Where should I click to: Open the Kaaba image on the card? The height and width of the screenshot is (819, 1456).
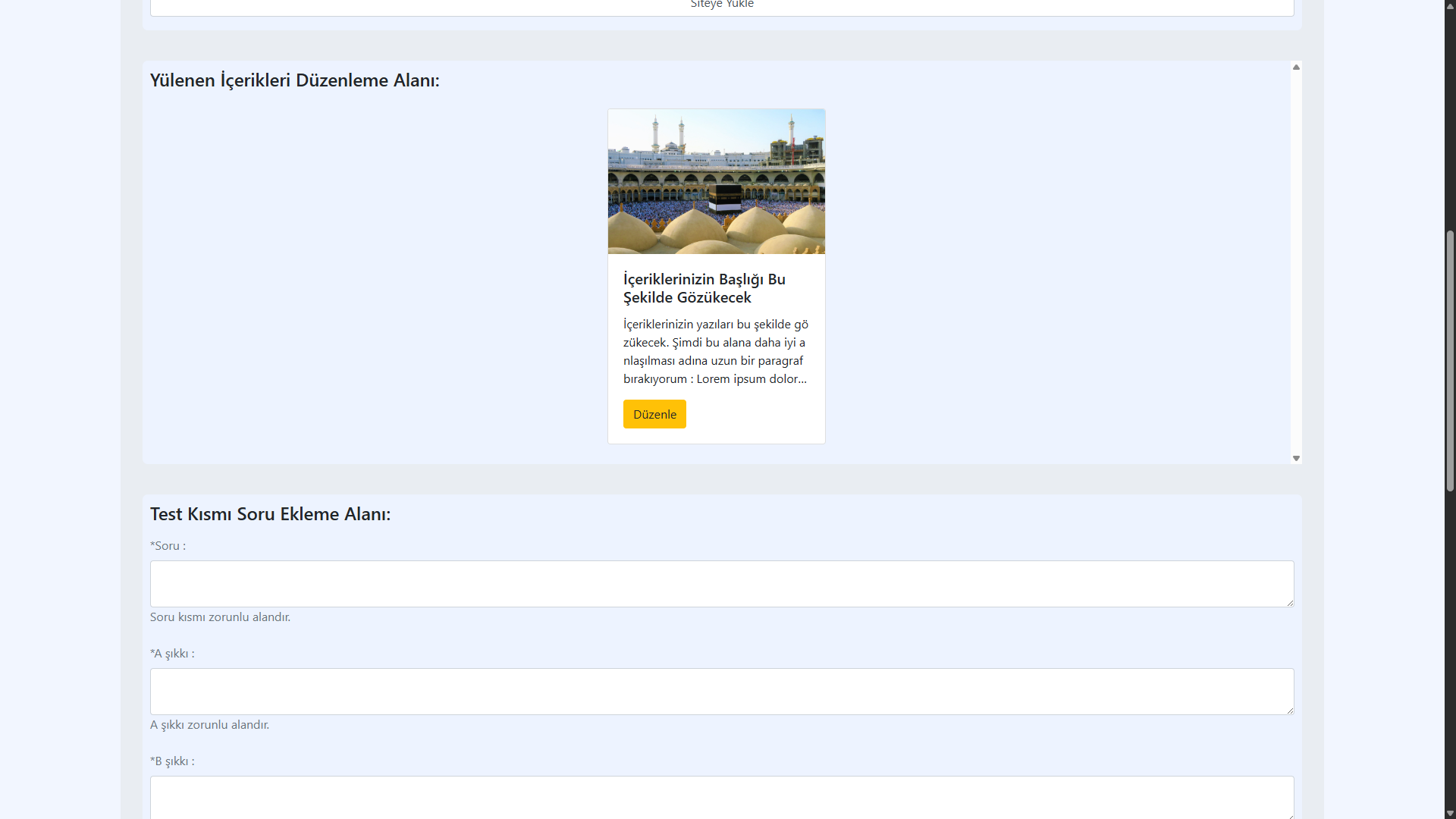click(716, 181)
